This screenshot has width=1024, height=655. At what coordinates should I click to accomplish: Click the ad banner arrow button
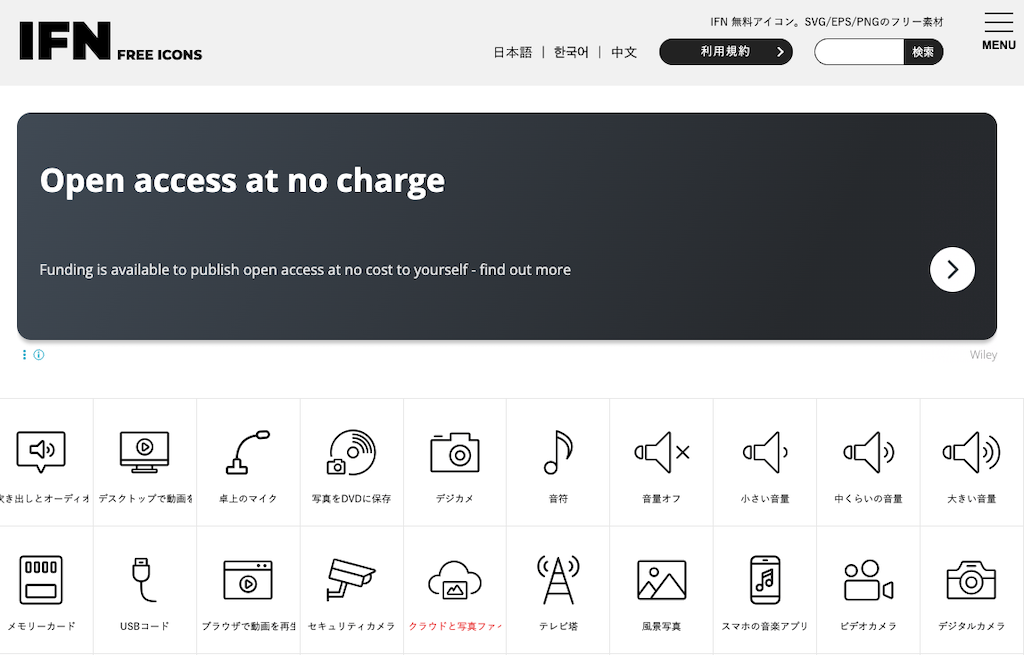point(952,269)
